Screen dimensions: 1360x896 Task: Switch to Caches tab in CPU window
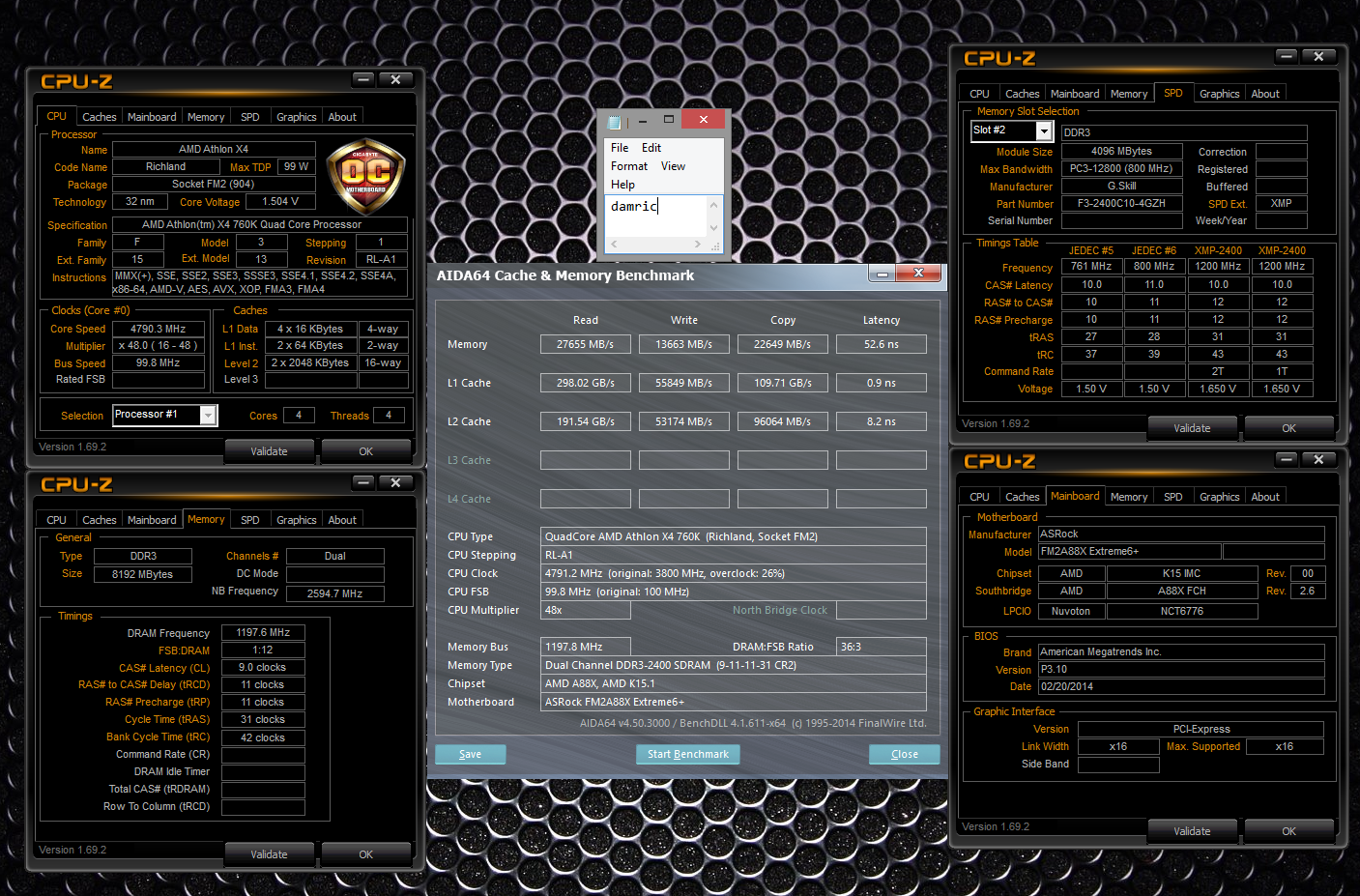pos(99,117)
